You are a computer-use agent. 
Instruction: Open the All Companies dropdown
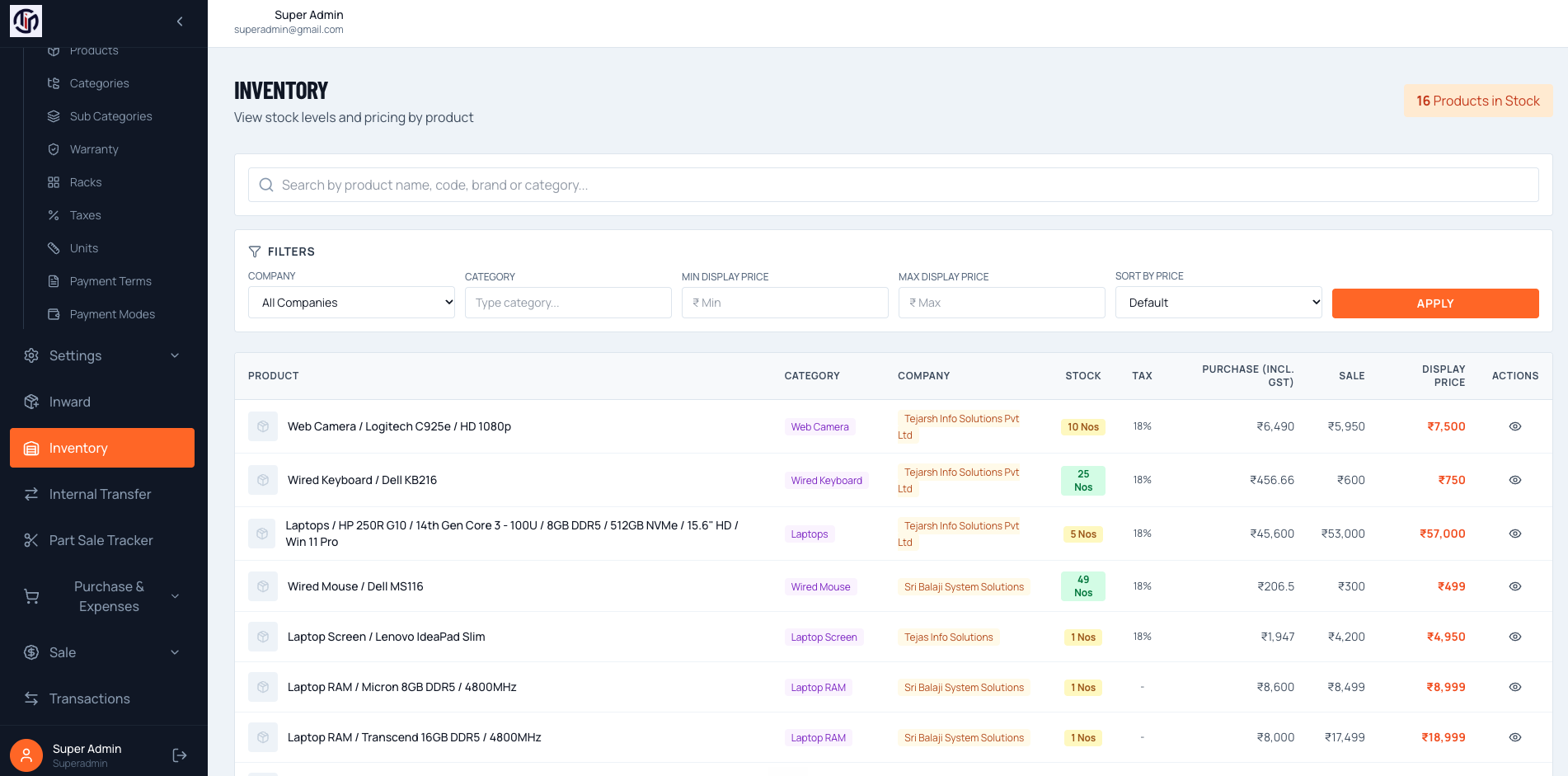(x=351, y=303)
